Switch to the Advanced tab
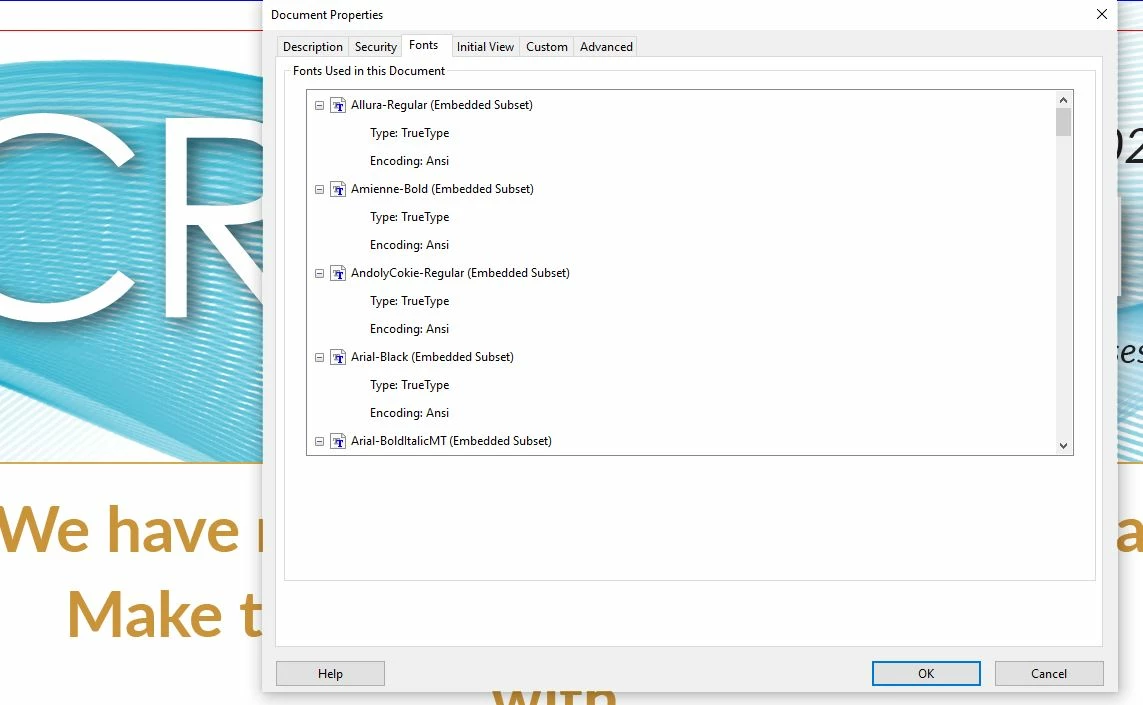 [x=606, y=47]
